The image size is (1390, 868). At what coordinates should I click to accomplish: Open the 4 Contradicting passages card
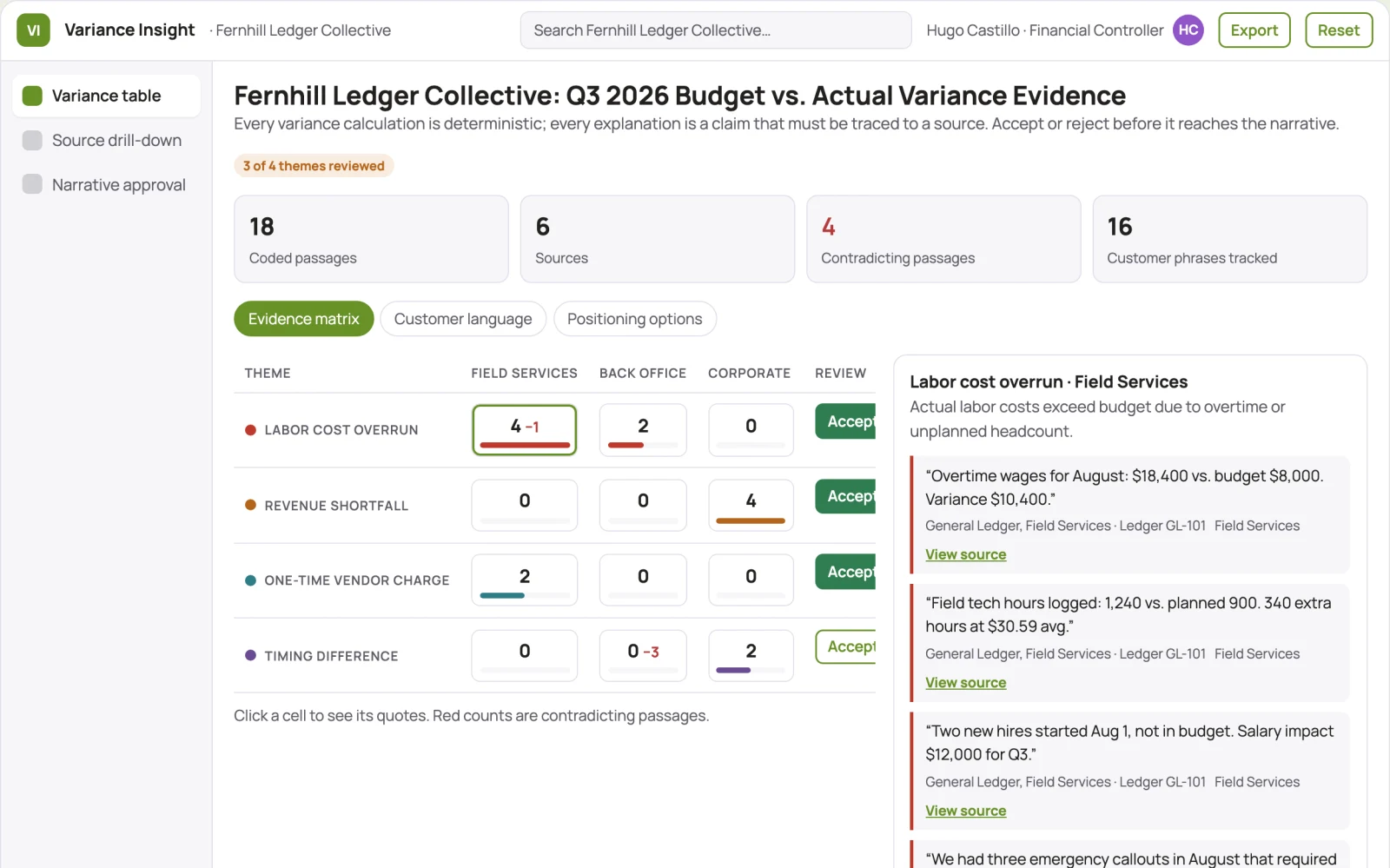[x=943, y=239]
